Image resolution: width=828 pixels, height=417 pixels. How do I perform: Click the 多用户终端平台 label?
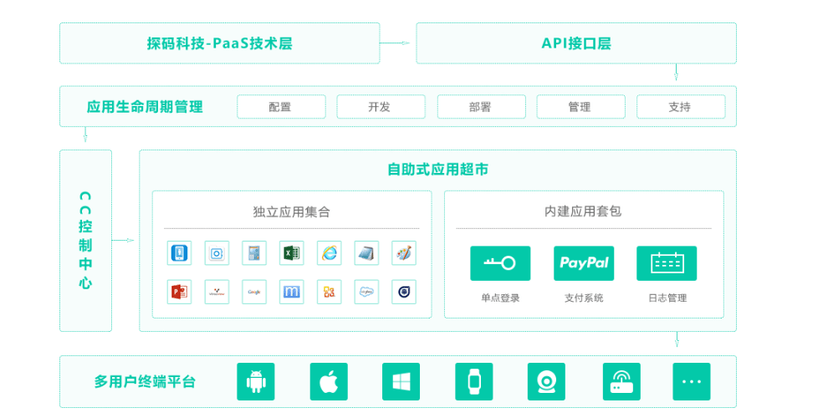(x=145, y=381)
